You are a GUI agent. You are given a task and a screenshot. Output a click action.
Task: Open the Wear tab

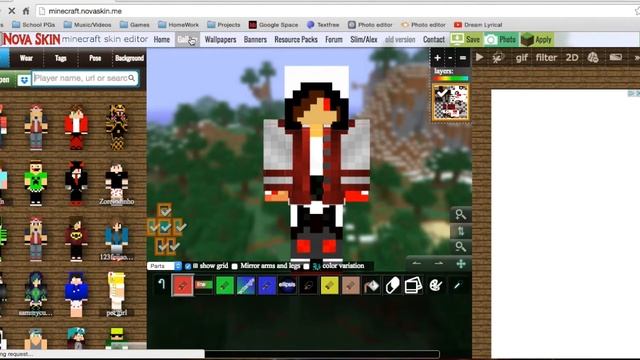click(26, 58)
